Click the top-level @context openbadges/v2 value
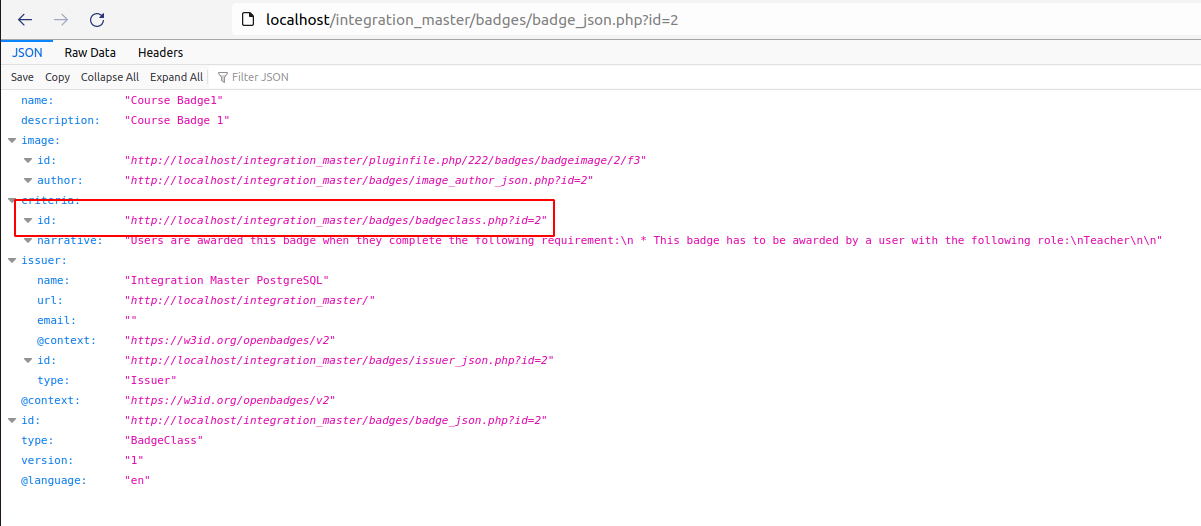This screenshot has width=1201, height=526. pyautogui.click(x=230, y=400)
